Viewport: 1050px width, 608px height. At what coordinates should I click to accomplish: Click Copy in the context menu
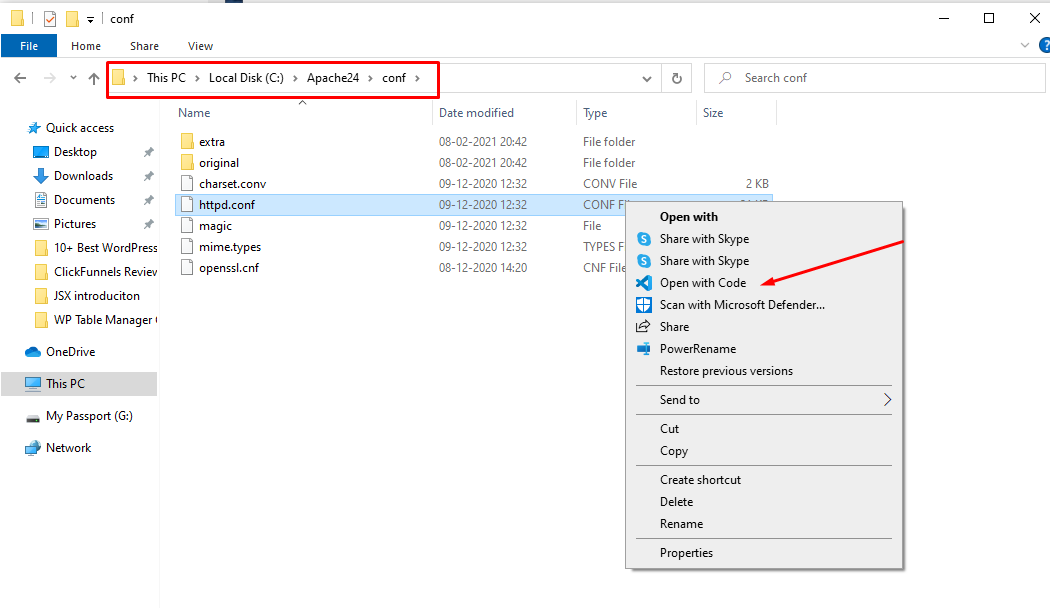click(x=674, y=451)
